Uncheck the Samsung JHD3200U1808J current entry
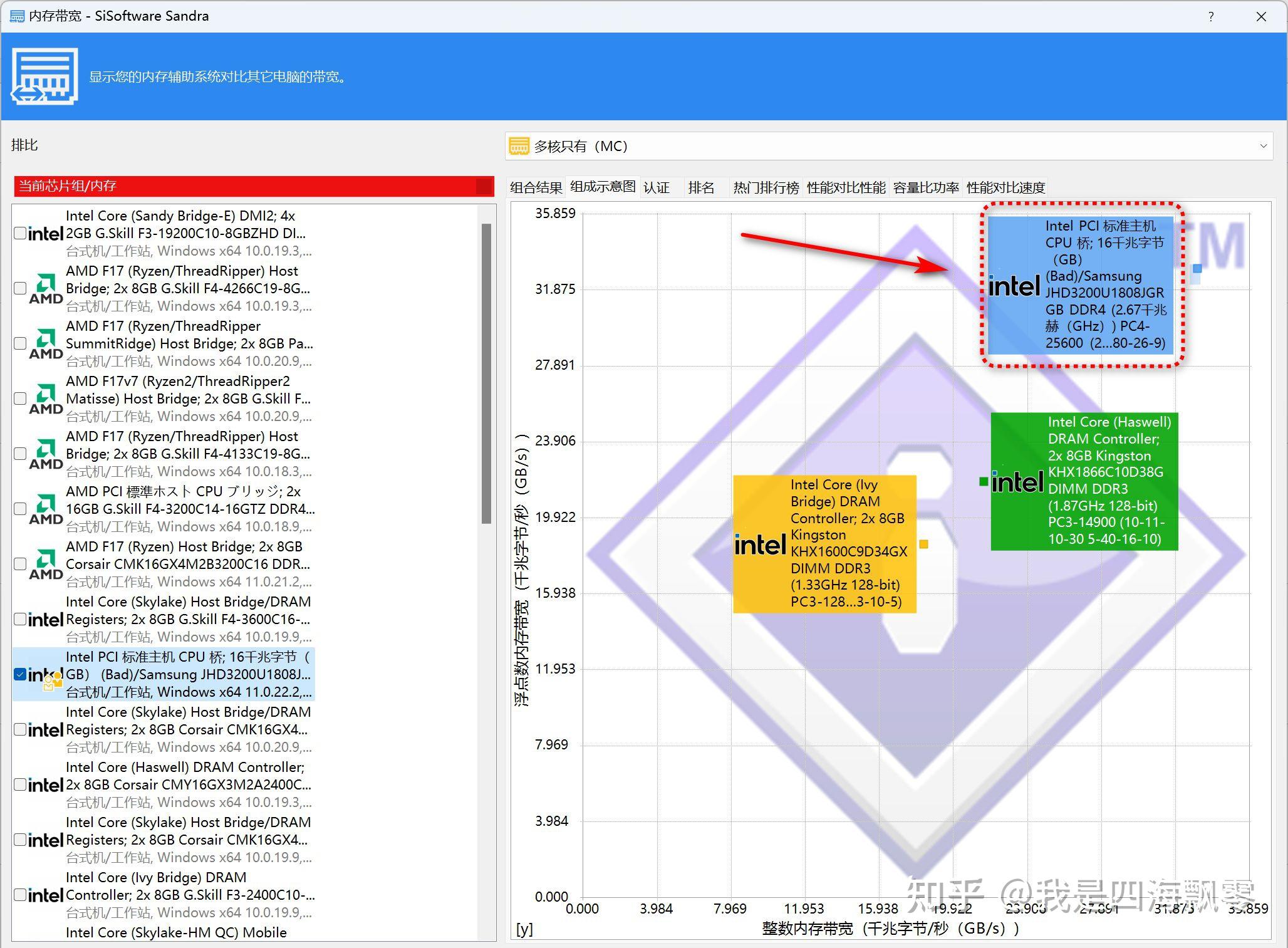Image resolution: width=1288 pixels, height=948 pixels. (20, 674)
